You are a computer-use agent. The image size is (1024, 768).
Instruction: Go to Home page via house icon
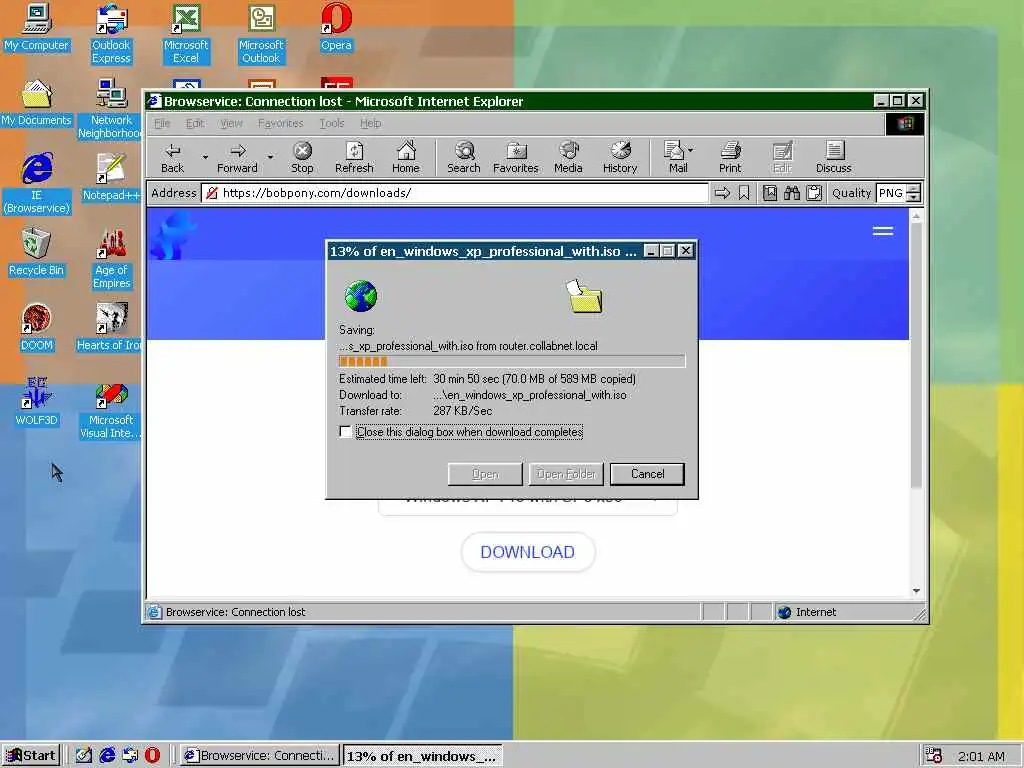(406, 157)
